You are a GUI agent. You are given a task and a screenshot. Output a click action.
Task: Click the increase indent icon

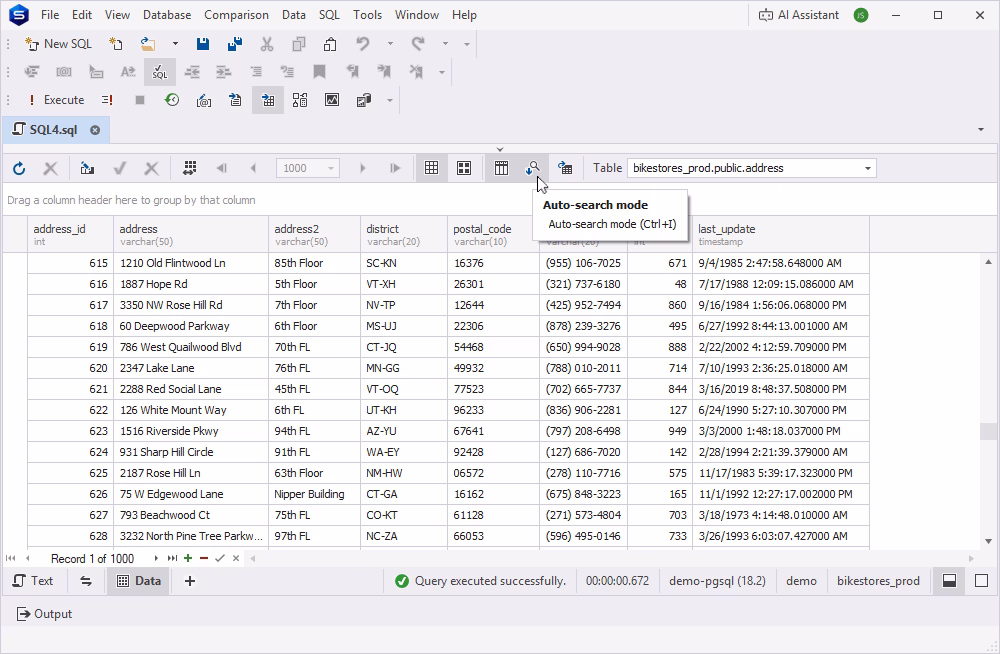tap(224, 72)
